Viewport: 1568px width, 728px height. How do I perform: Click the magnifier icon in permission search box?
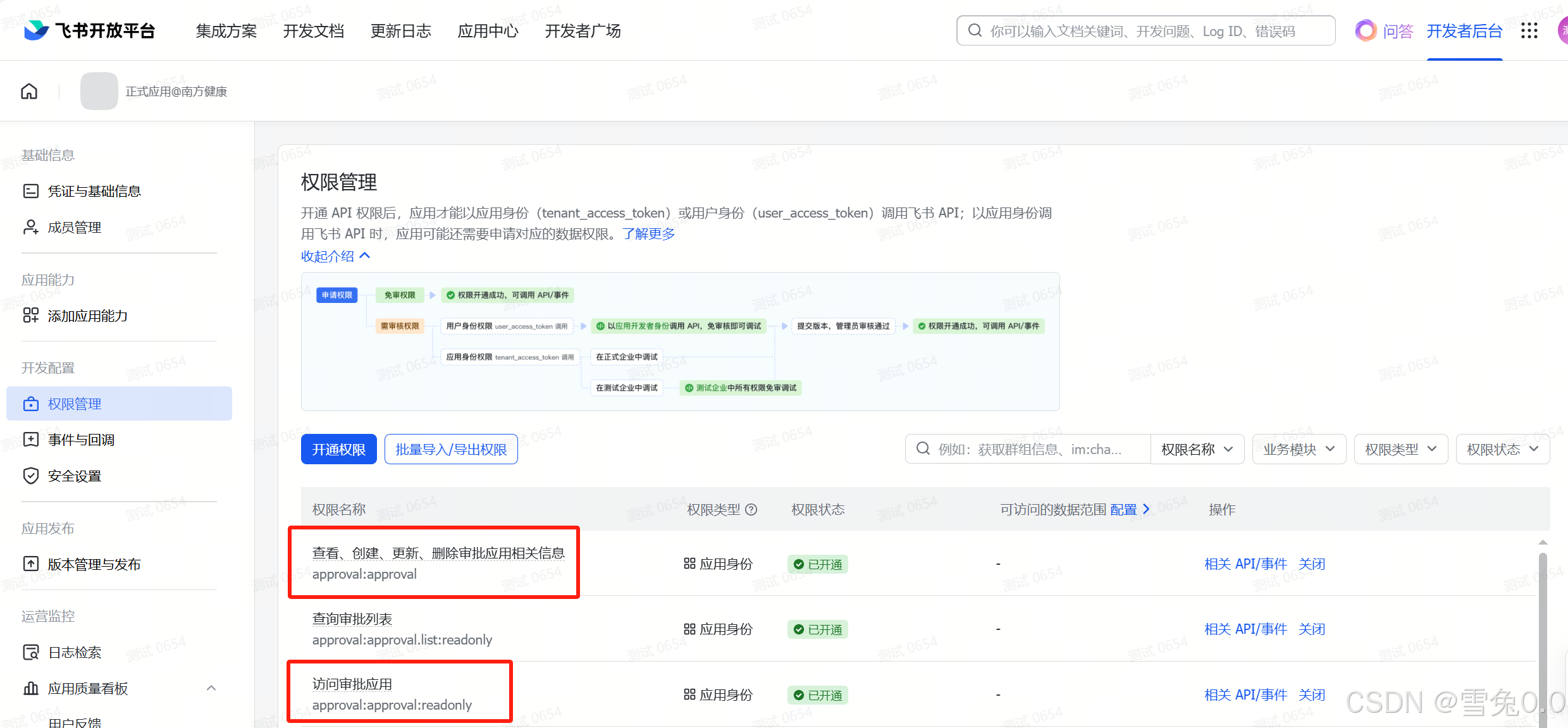(923, 449)
